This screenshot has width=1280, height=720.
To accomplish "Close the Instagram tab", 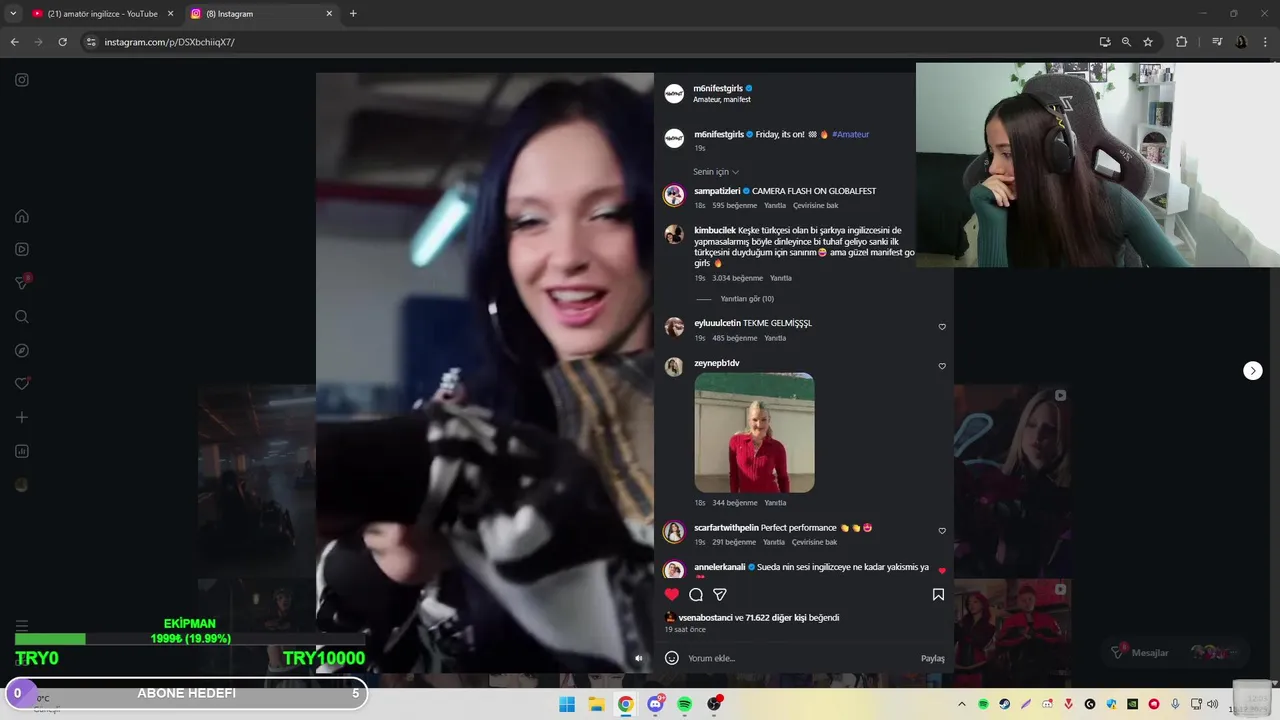I will 329,14.
